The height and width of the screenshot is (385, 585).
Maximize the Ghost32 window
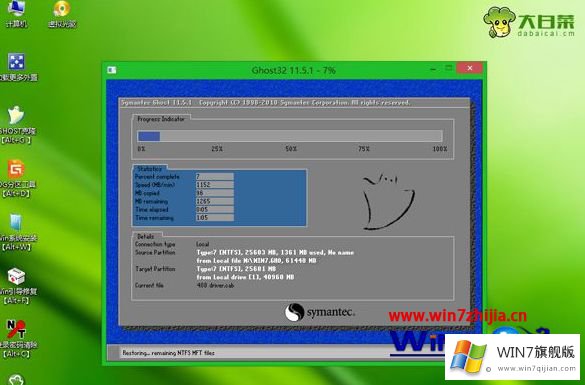(x=449, y=68)
